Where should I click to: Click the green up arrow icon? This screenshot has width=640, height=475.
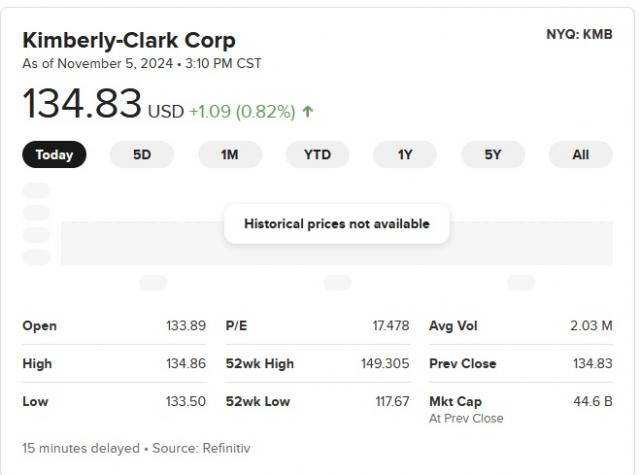(308, 112)
